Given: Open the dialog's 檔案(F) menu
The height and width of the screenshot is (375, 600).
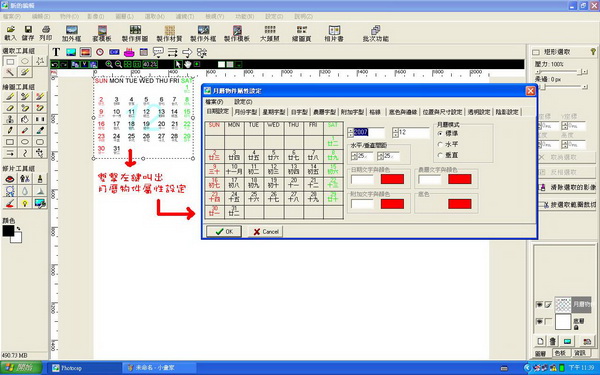Looking at the screenshot, I should pos(214,102).
